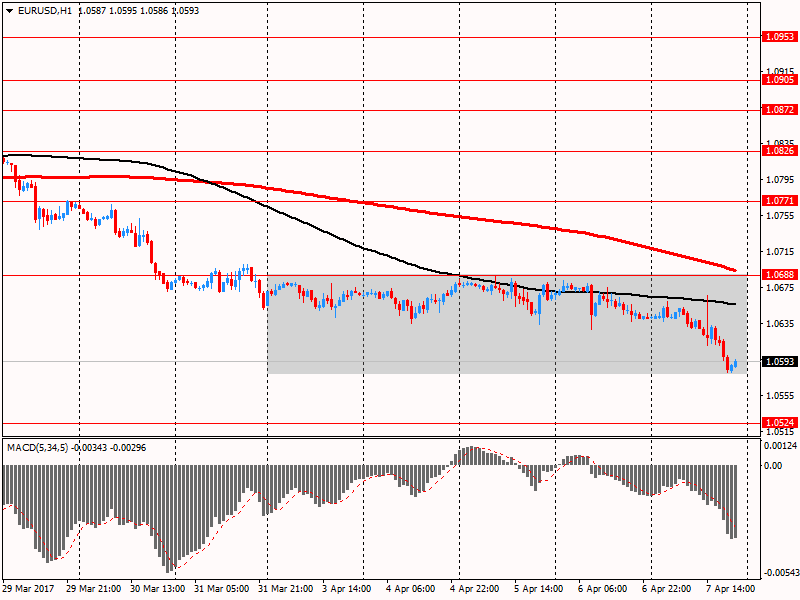Select the 1.0524 red price level label
This screenshot has width=800, height=600.
click(x=779, y=423)
